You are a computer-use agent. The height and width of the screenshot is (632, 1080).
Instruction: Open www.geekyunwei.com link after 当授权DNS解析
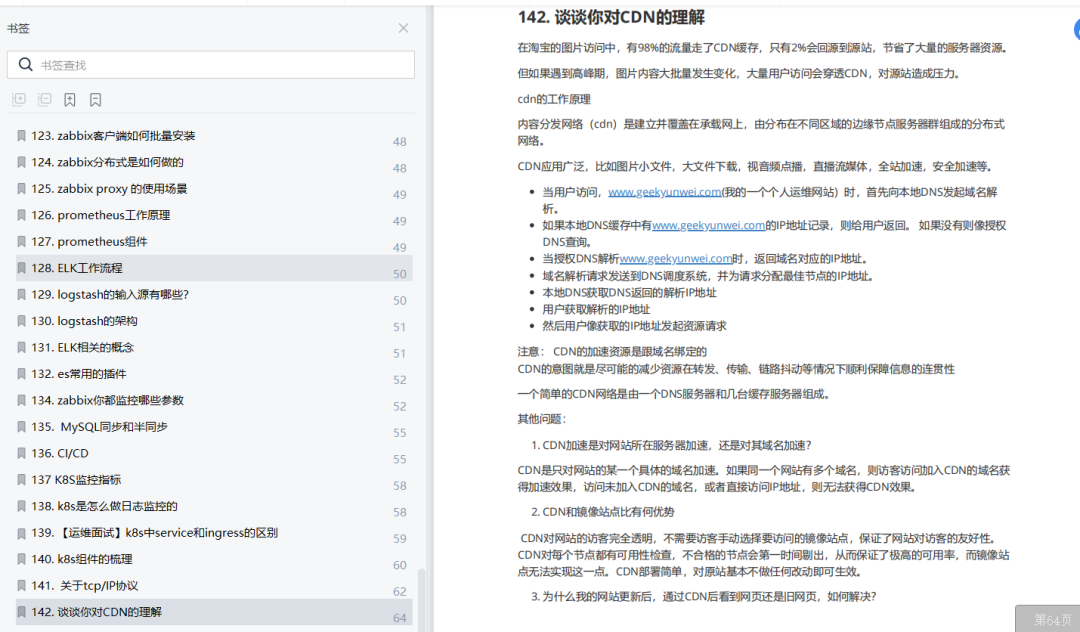[x=676, y=259]
